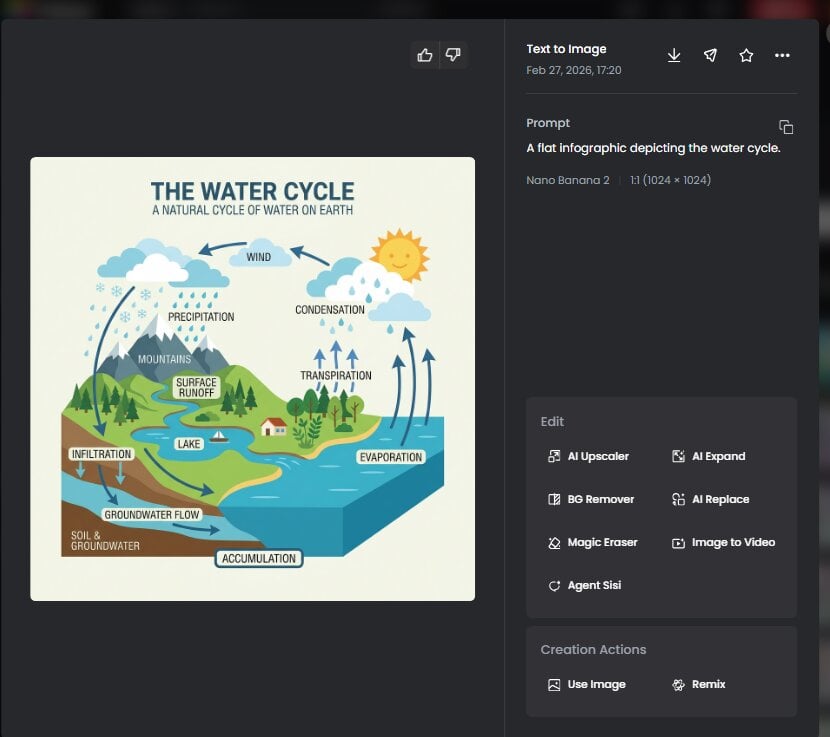The height and width of the screenshot is (737, 830).
Task: Open the BG Remover tool
Action: tap(591, 499)
